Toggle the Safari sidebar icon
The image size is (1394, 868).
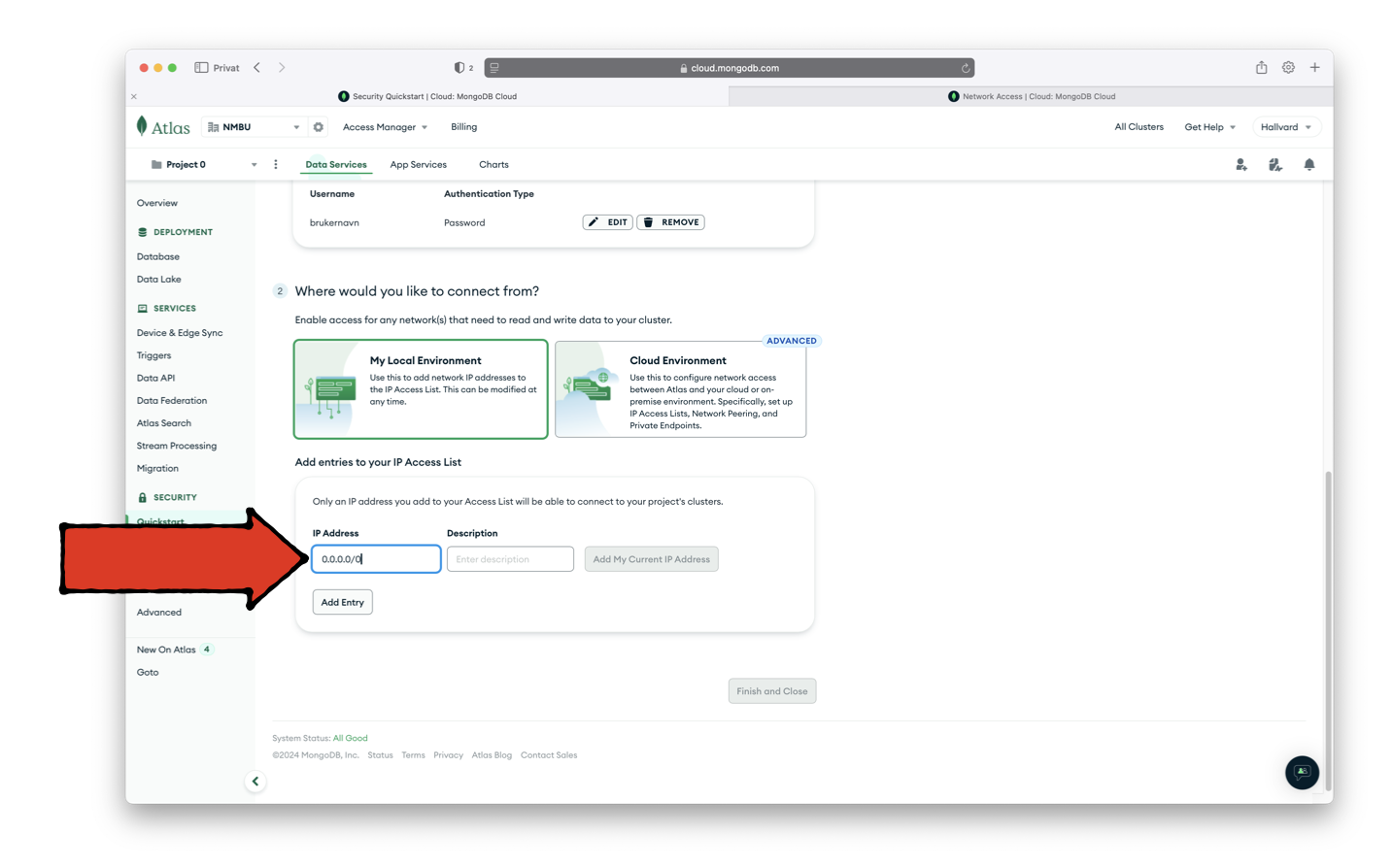201,68
